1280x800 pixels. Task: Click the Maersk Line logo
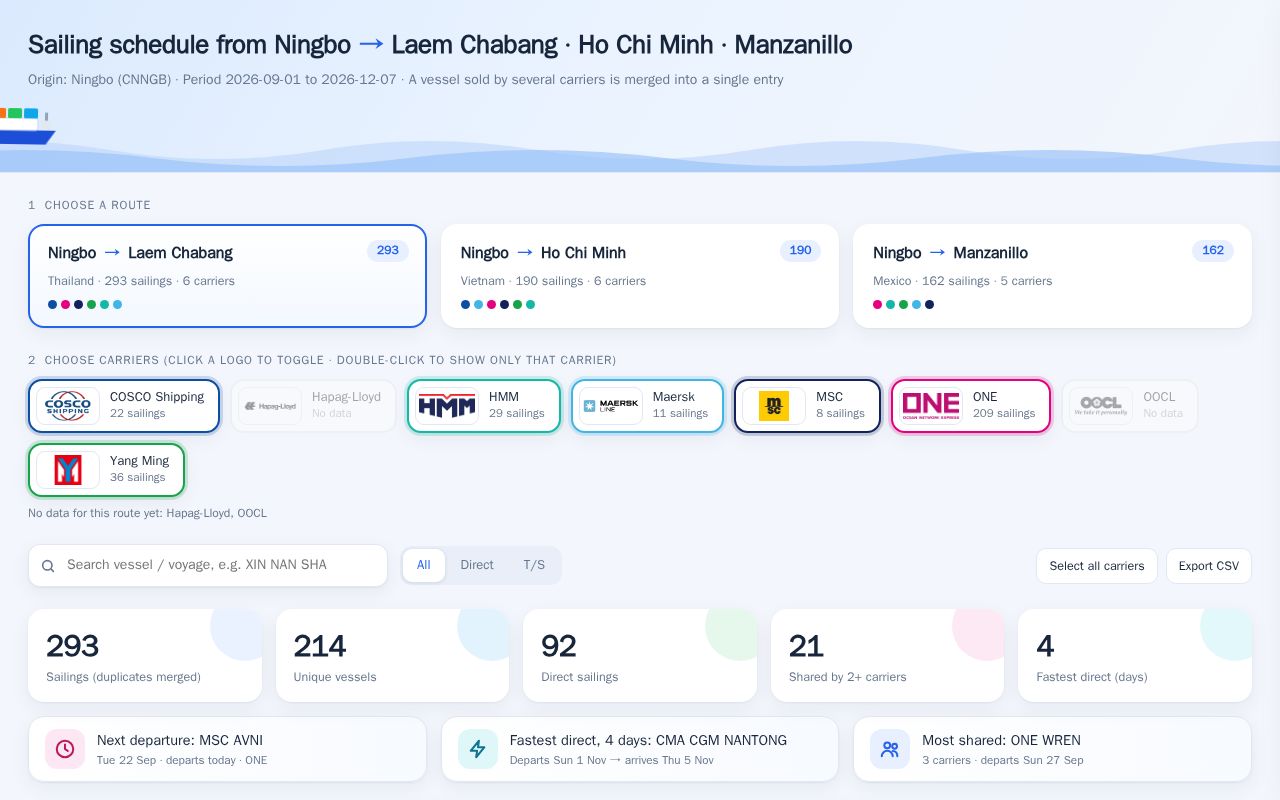(x=611, y=406)
